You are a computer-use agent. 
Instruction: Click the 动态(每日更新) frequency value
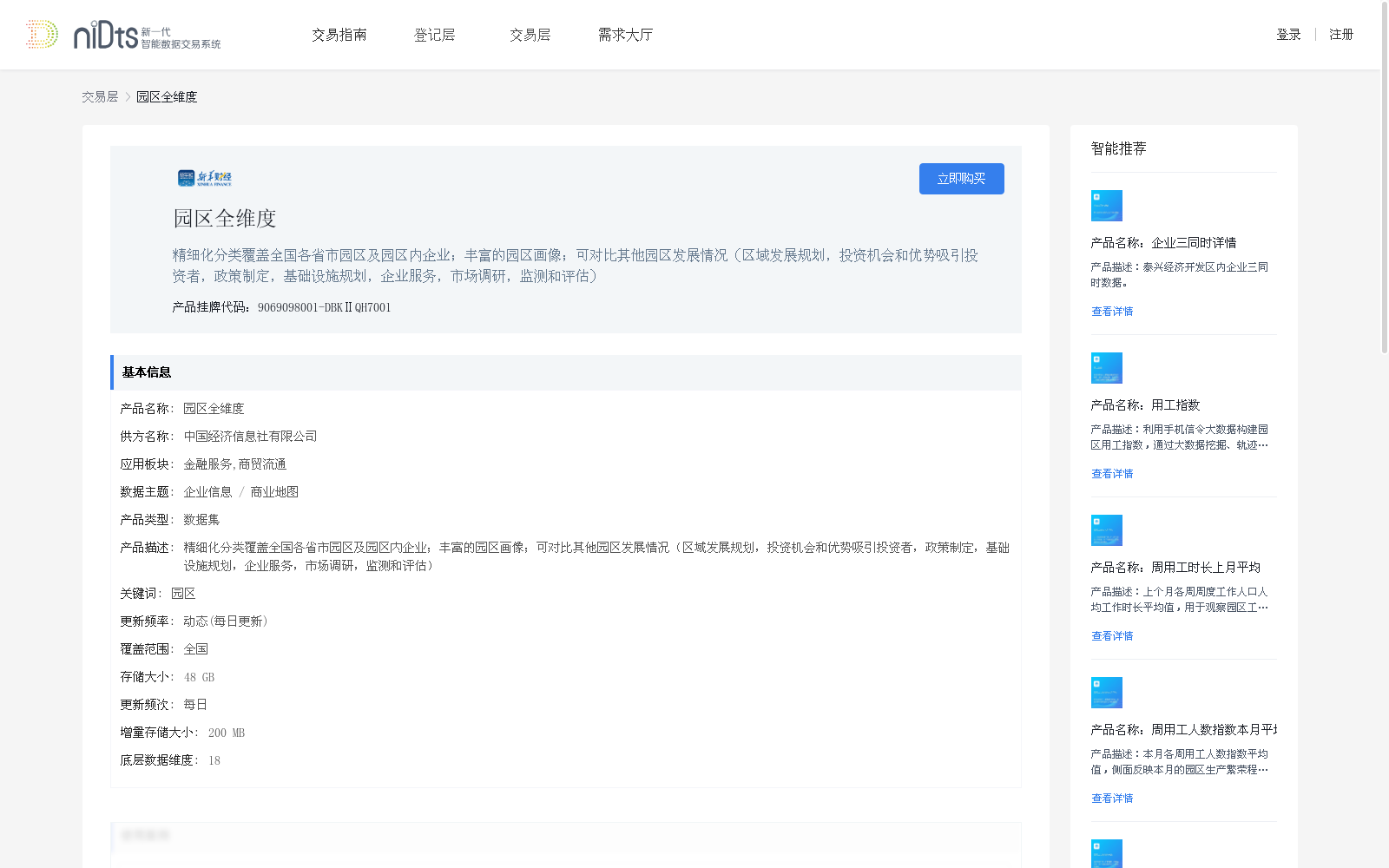pyautogui.click(x=226, y=621)
